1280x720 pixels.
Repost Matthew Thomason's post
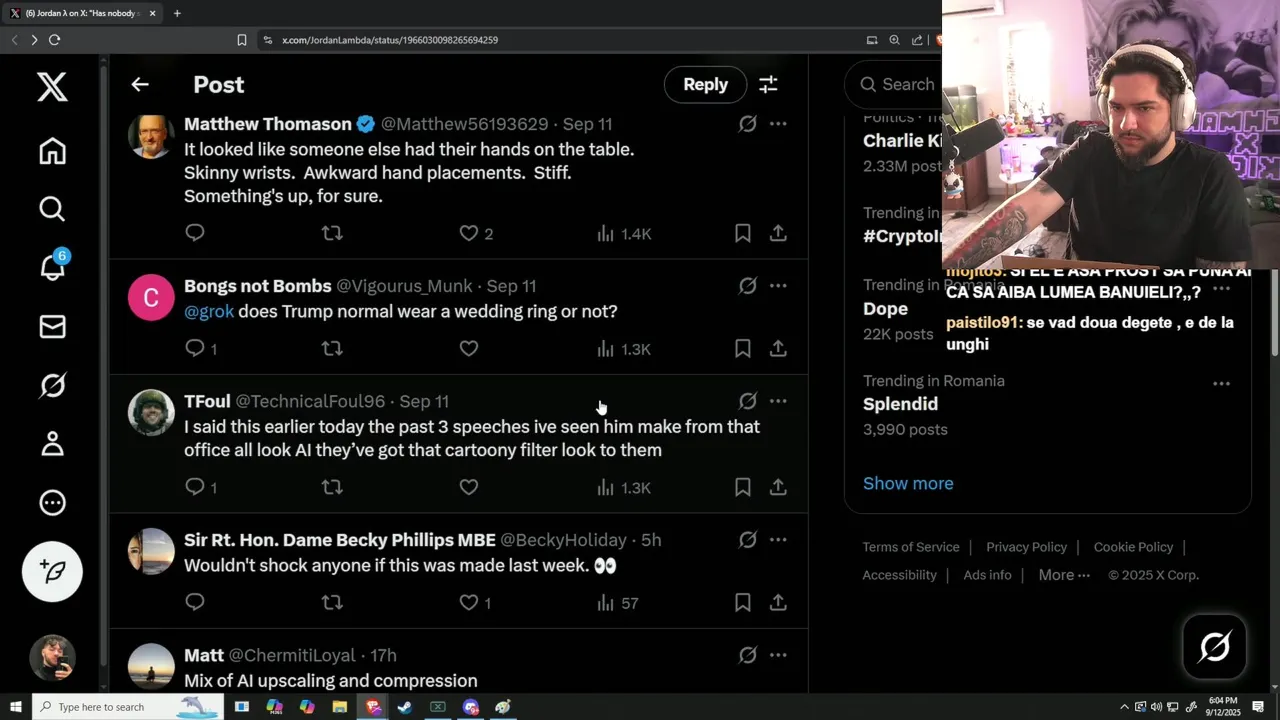coord(332,233)
